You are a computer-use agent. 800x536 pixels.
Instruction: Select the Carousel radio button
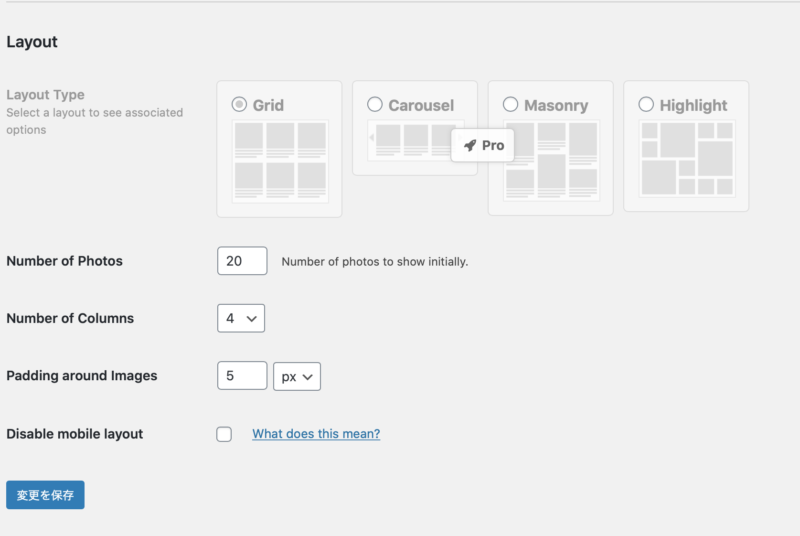click(375, 105)
